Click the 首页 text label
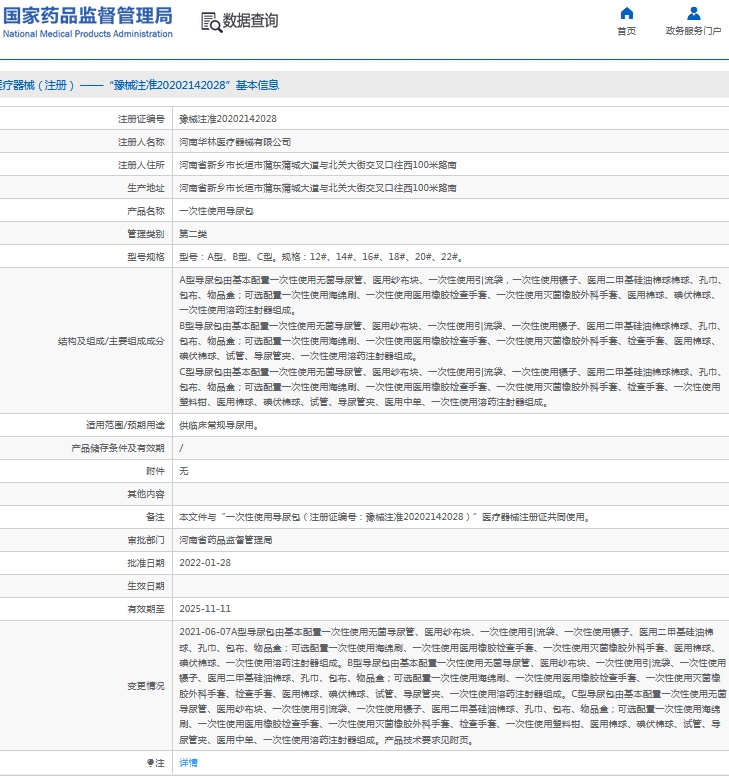The height and width of the screenshot is (778, 729). pyautogui.click(x=626, y=31)
